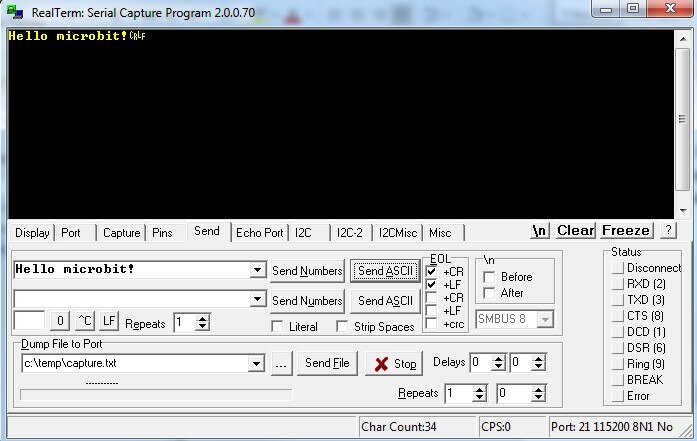
Task: Browse for file with the ... button
Action: [281, 364]
